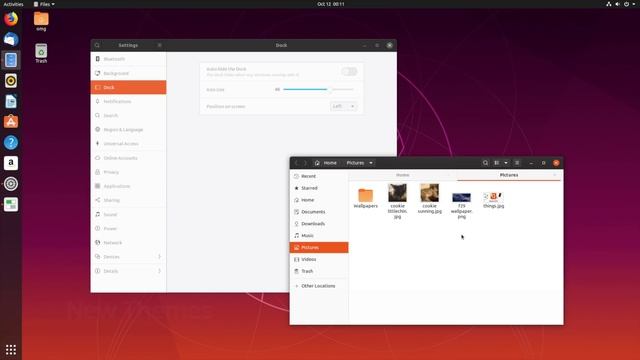The height and width of the screenshot is (360, 640).
Task: Select Power in the Settings sidebar
Action: click(128, 229)
